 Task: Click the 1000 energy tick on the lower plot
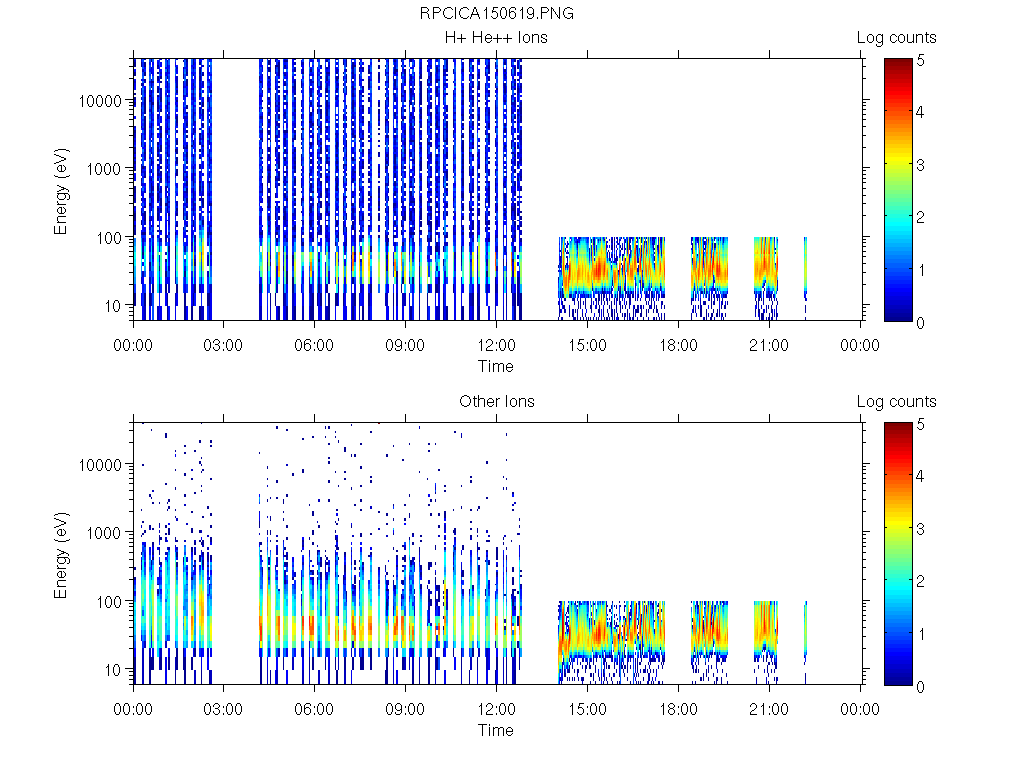[x=107, y=533]
